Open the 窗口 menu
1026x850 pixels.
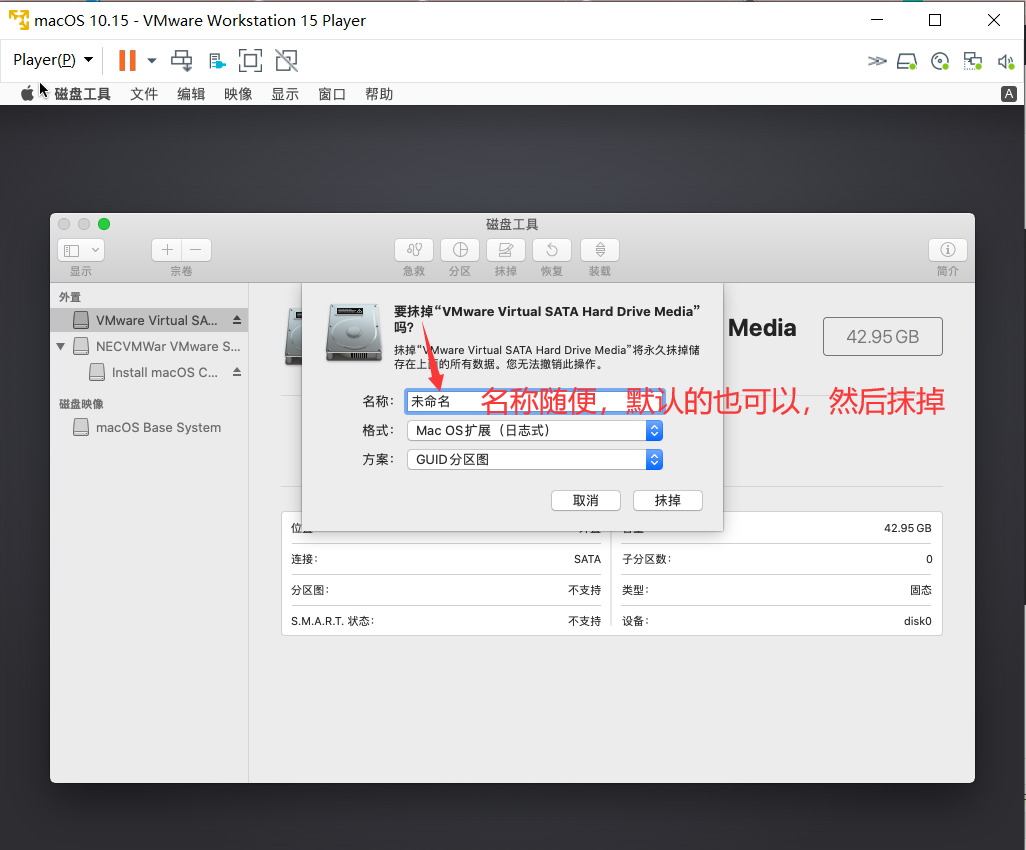coord(332,94)
